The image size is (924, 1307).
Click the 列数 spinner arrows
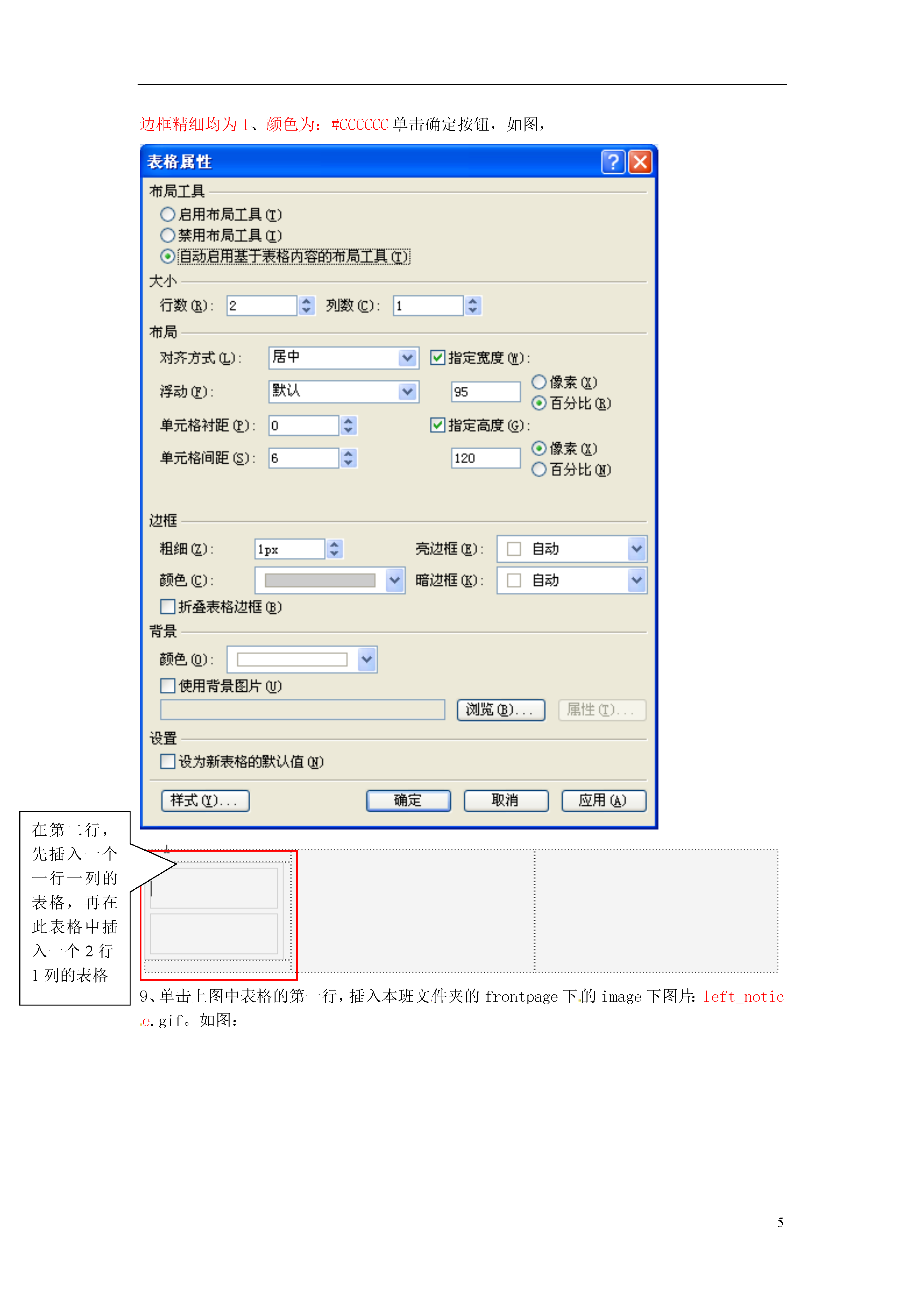473,306
